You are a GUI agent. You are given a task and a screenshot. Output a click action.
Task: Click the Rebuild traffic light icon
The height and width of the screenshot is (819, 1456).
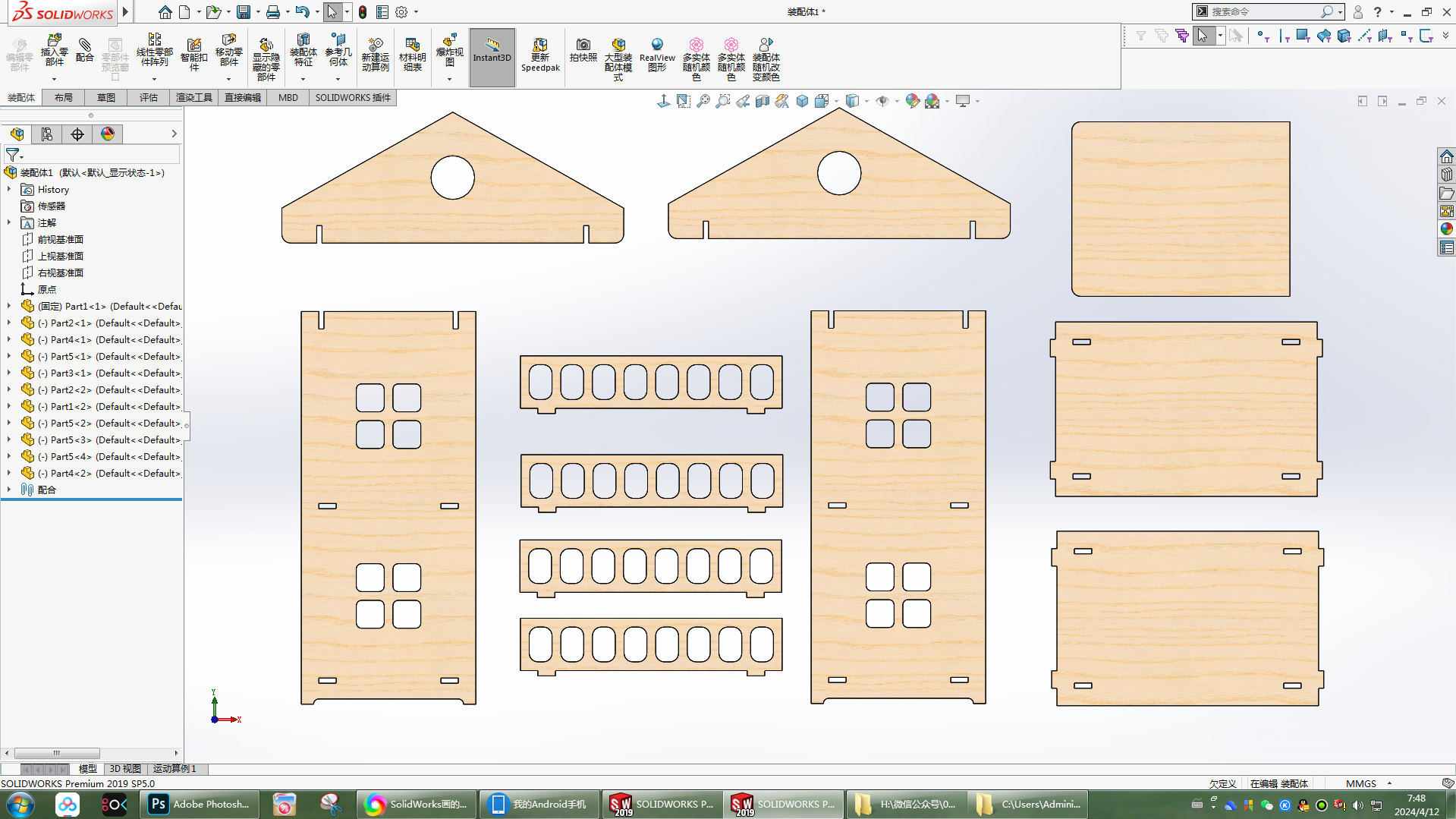pos(363,12)
